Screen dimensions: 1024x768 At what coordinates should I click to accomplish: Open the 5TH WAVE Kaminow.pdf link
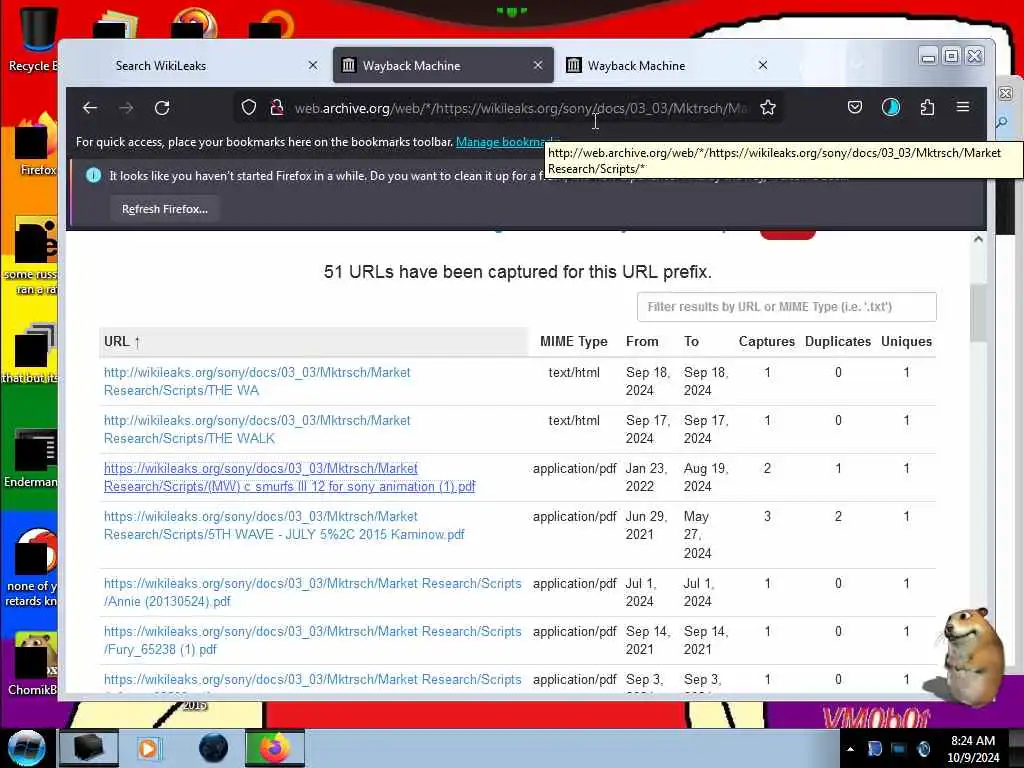pos(284,525)
